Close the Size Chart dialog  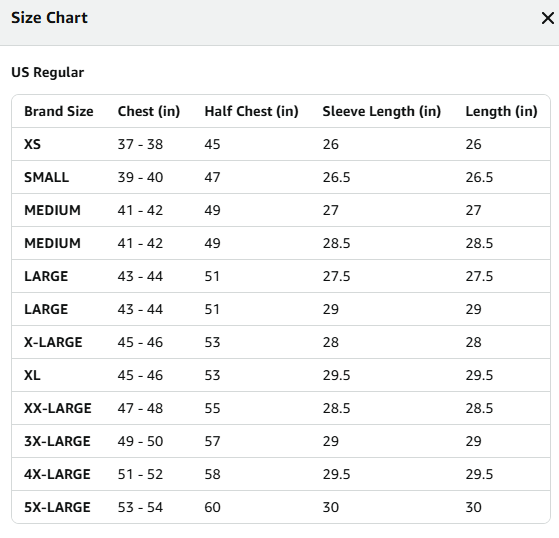547,18
